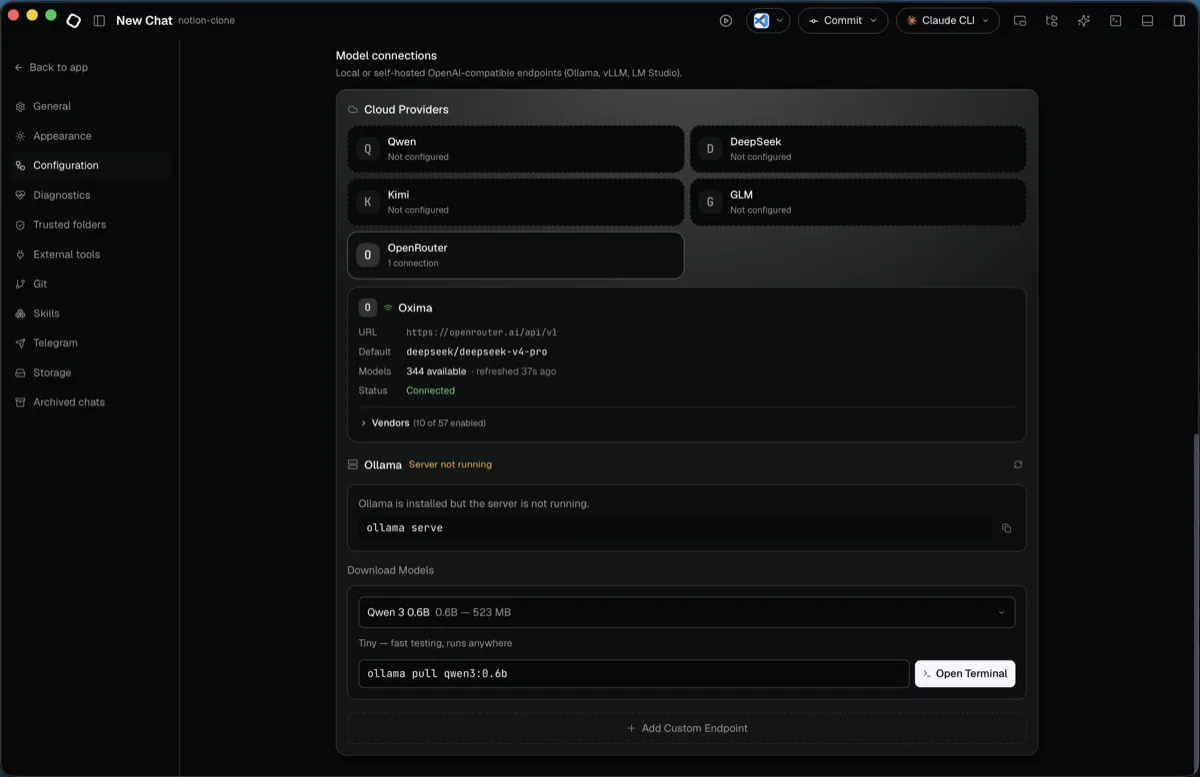Click the New Chat title
The height and width of the screenshot is (777, 1200).
click(x=144, y=20)
